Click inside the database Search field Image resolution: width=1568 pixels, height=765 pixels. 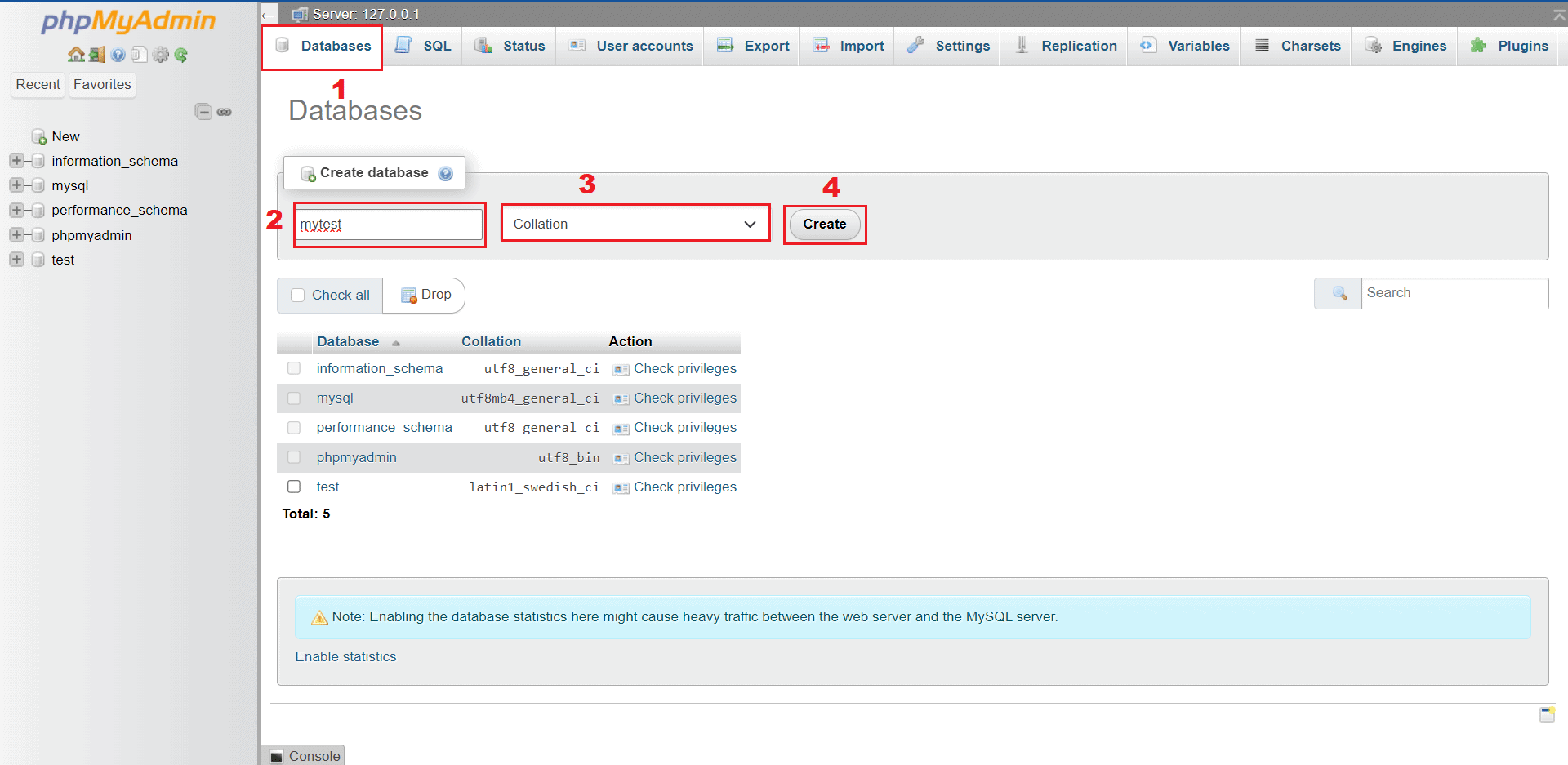click(1454, 292)
